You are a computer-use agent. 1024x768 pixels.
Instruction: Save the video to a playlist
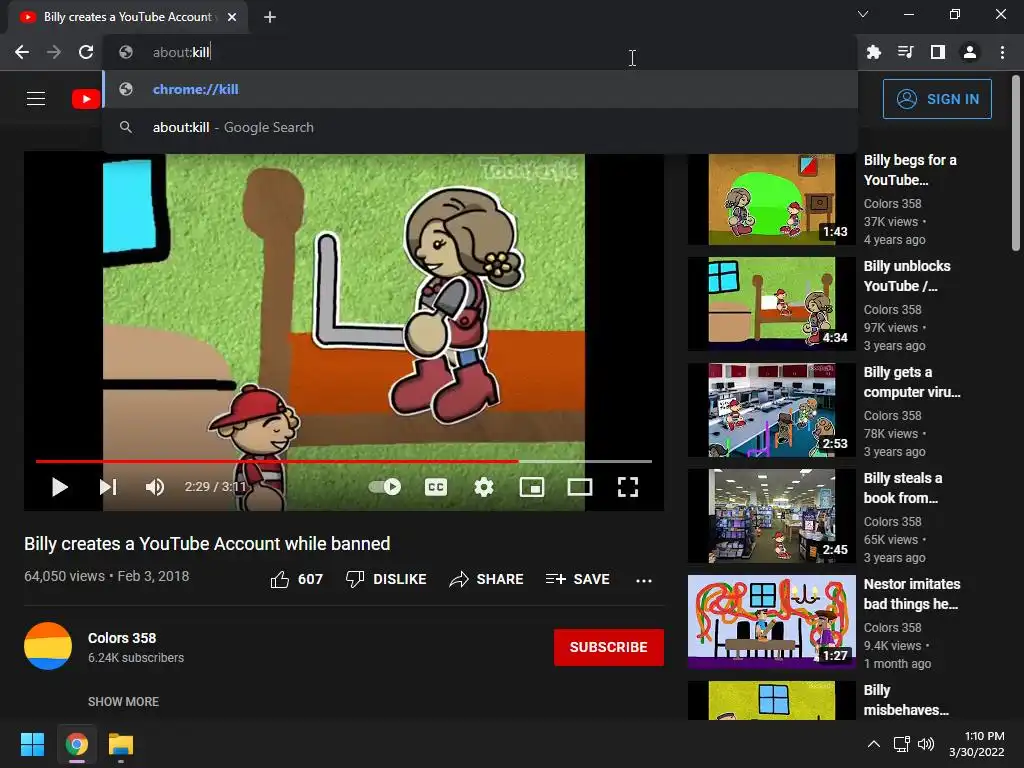pyautogui.click(x=578, y=579)
